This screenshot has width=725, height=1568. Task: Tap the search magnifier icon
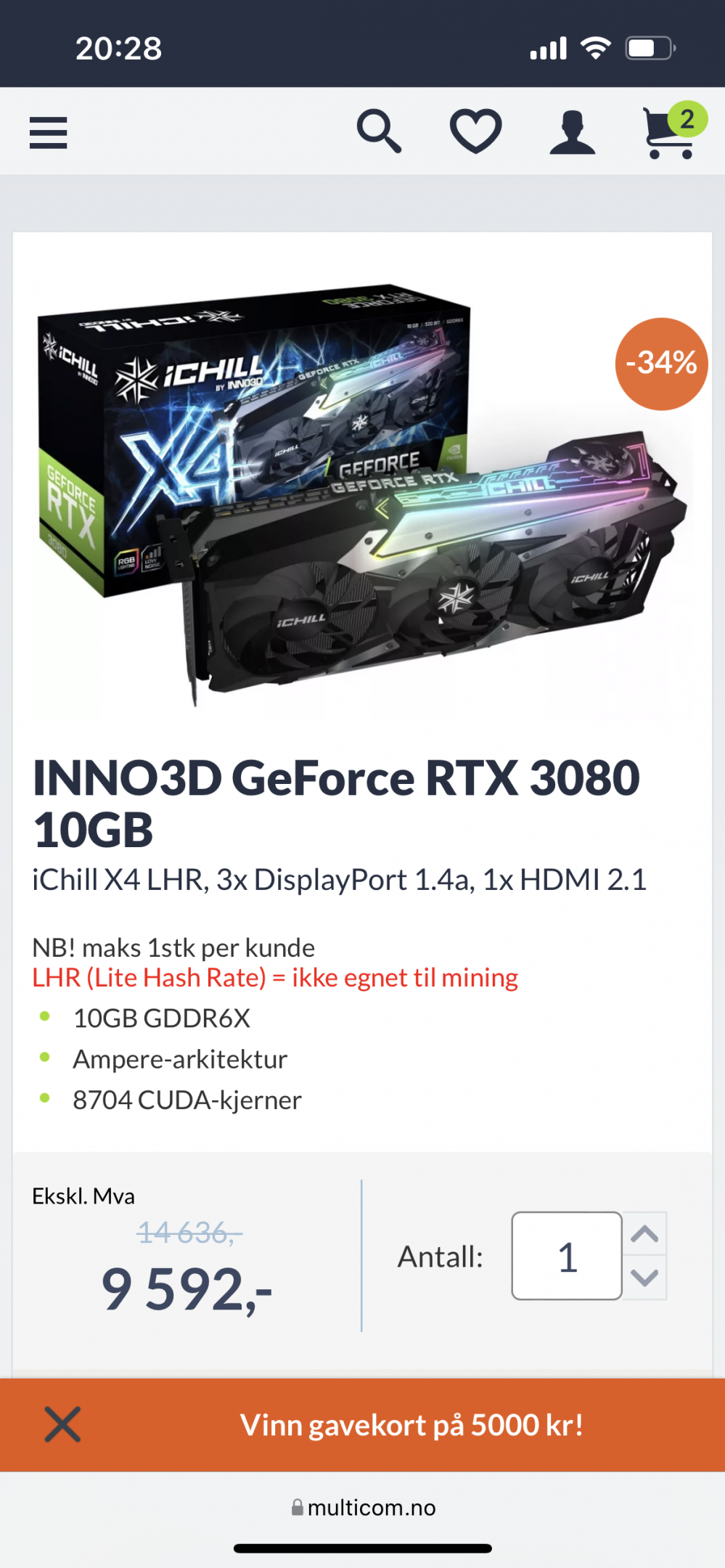pyautogui.click(x=379, y=131)
